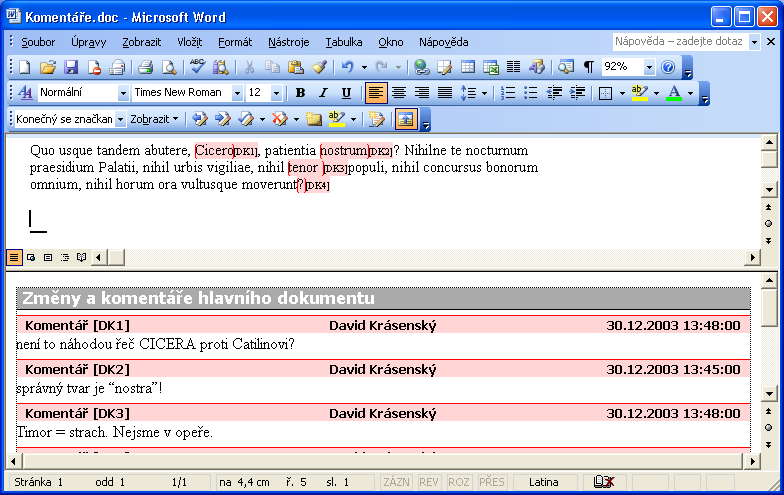Open Styles and Formatting pane icon

pyautogui.click(x=25, y=92)
